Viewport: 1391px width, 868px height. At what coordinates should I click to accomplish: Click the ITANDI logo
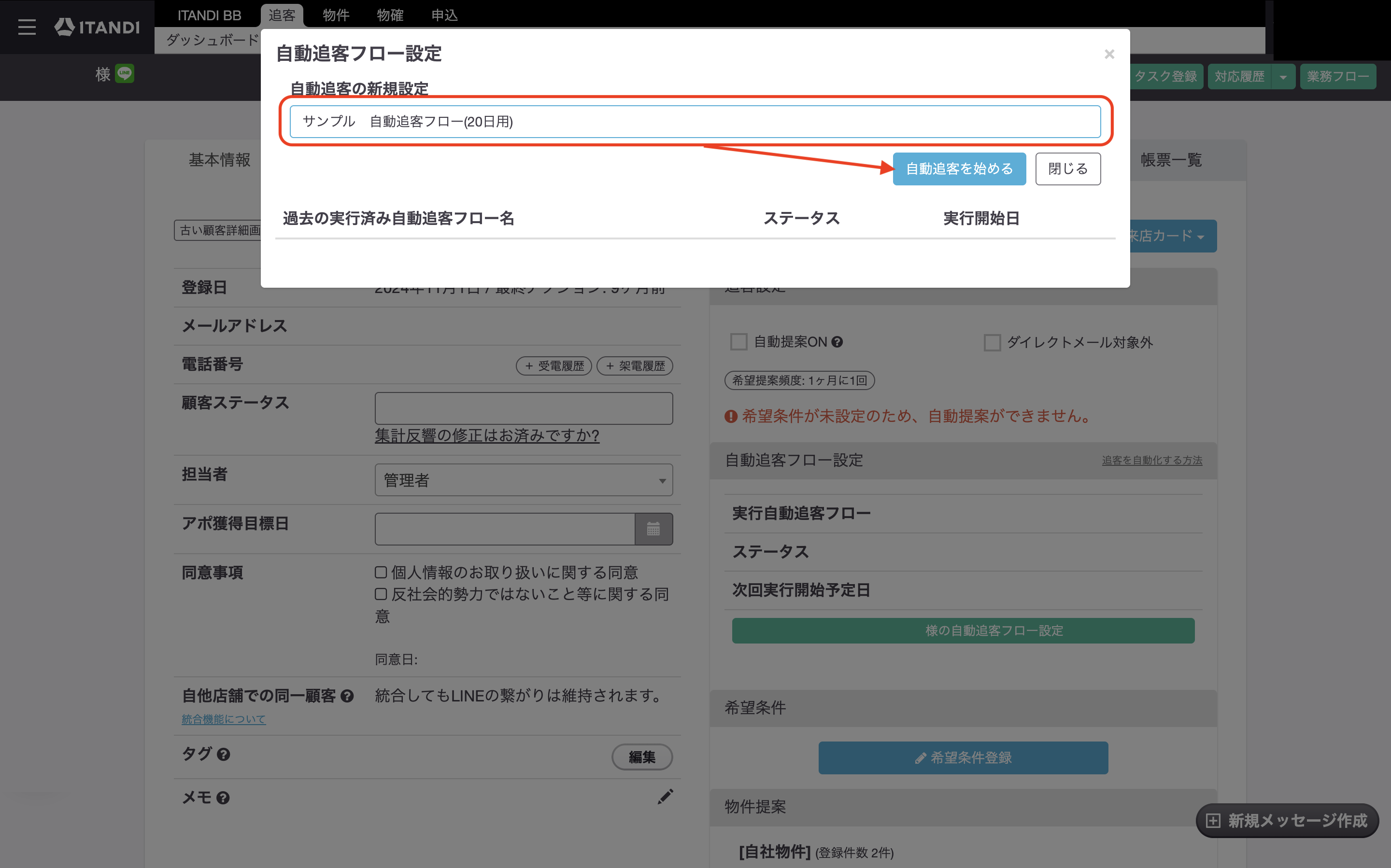pyautogui.click(x=97, y=27)
